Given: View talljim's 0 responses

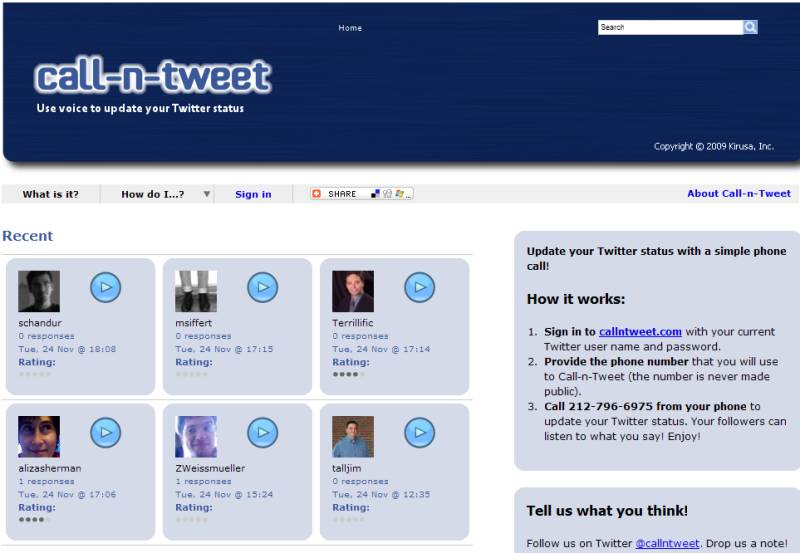Looking at the screenshot, I should [x=360, y=482].
